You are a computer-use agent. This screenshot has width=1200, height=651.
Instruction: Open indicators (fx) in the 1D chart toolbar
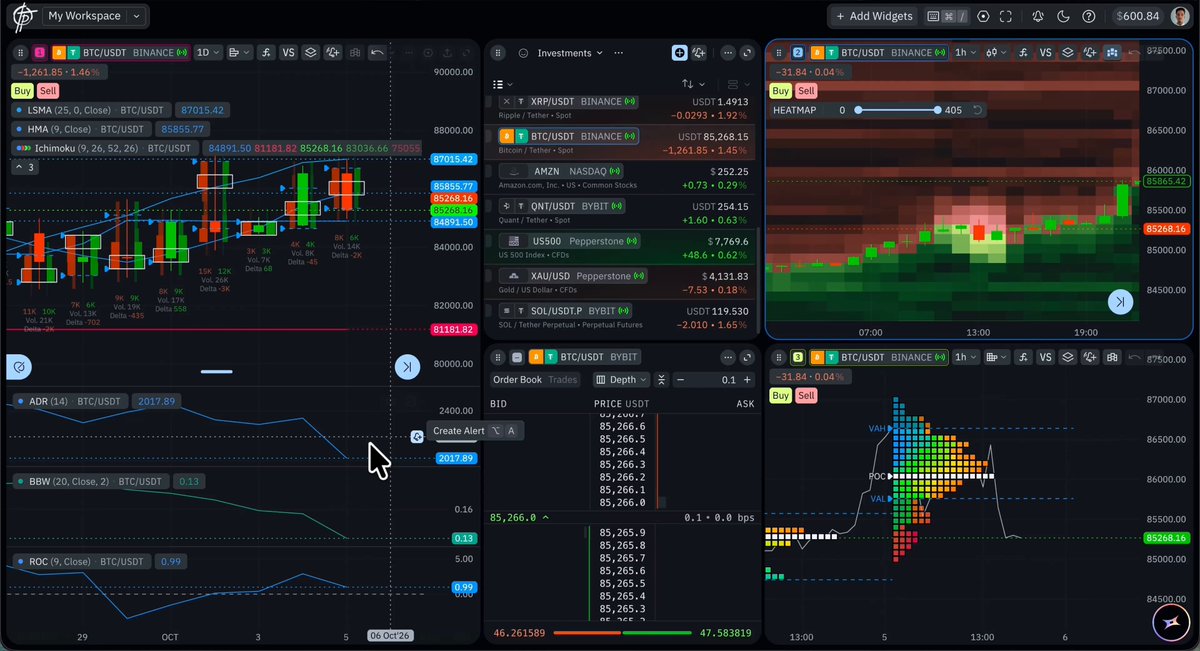point(267,52)
